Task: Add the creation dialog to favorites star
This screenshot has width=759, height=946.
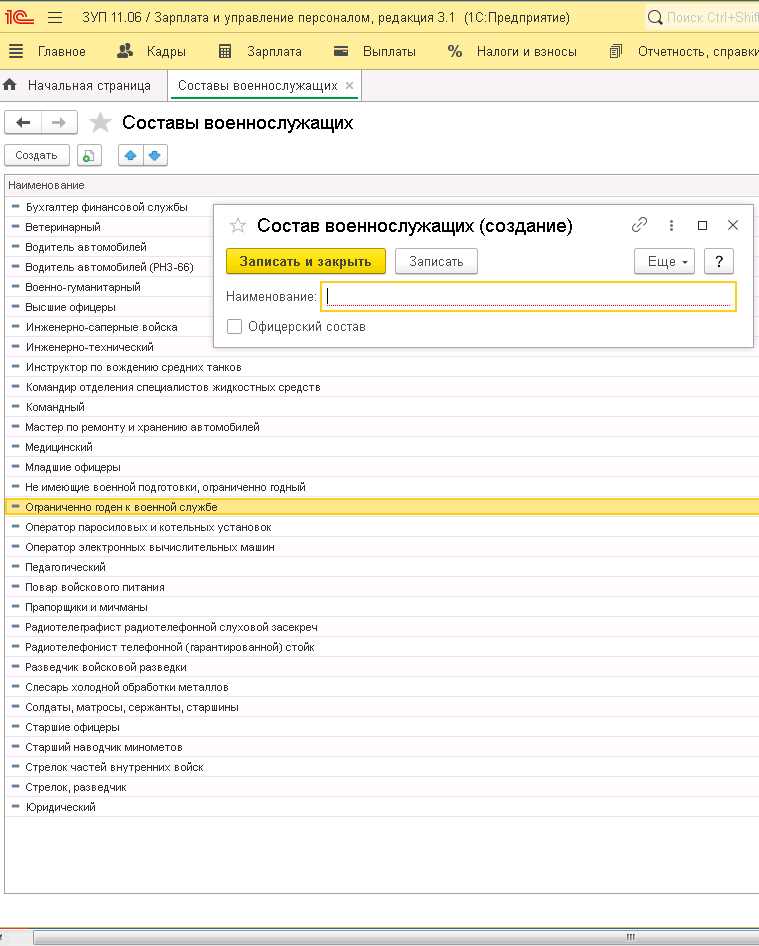Action: 238,226
